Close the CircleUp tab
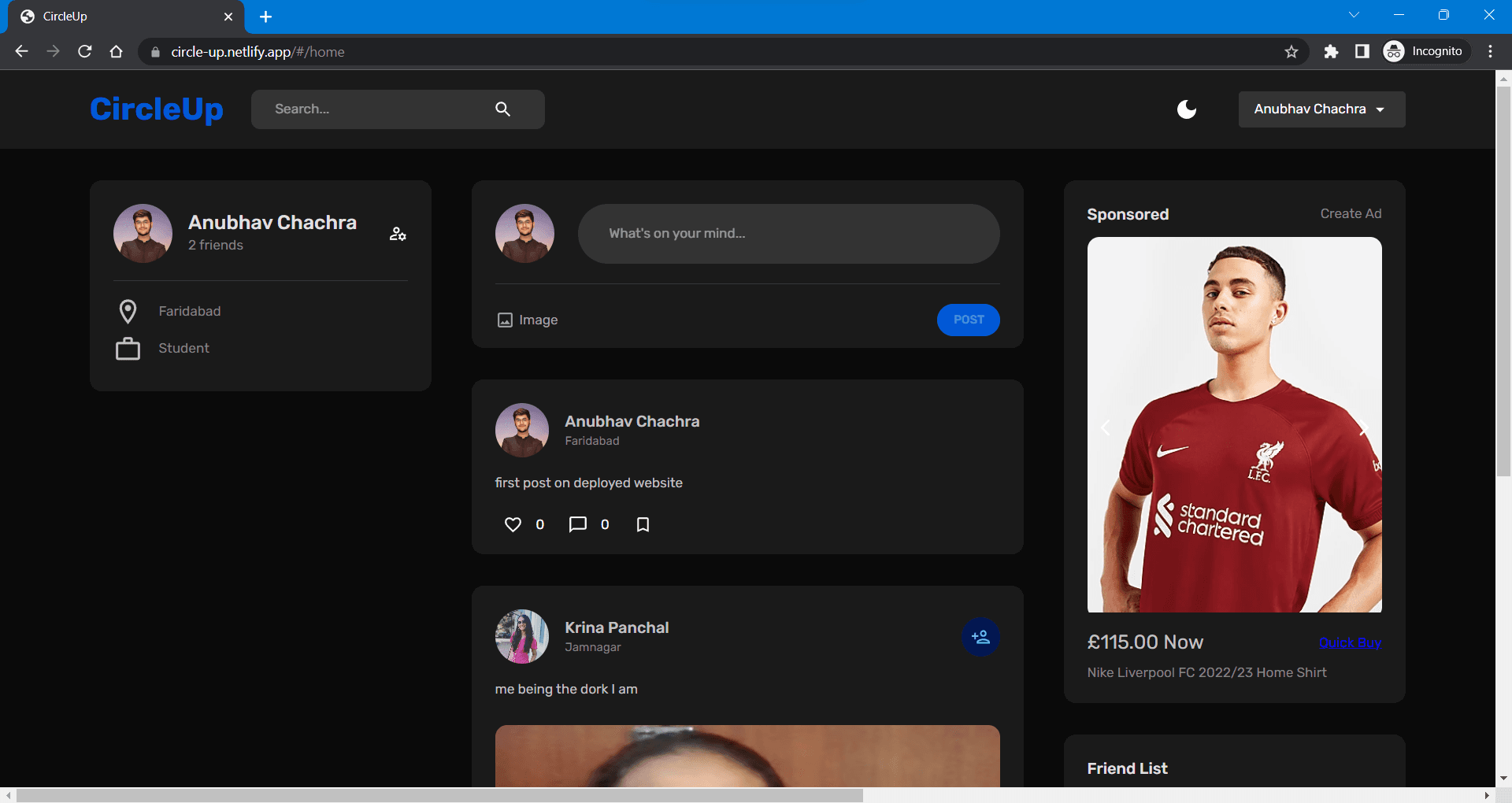Image resolution: width=1512 pixels, height=803 pixels. pos(228,17)
